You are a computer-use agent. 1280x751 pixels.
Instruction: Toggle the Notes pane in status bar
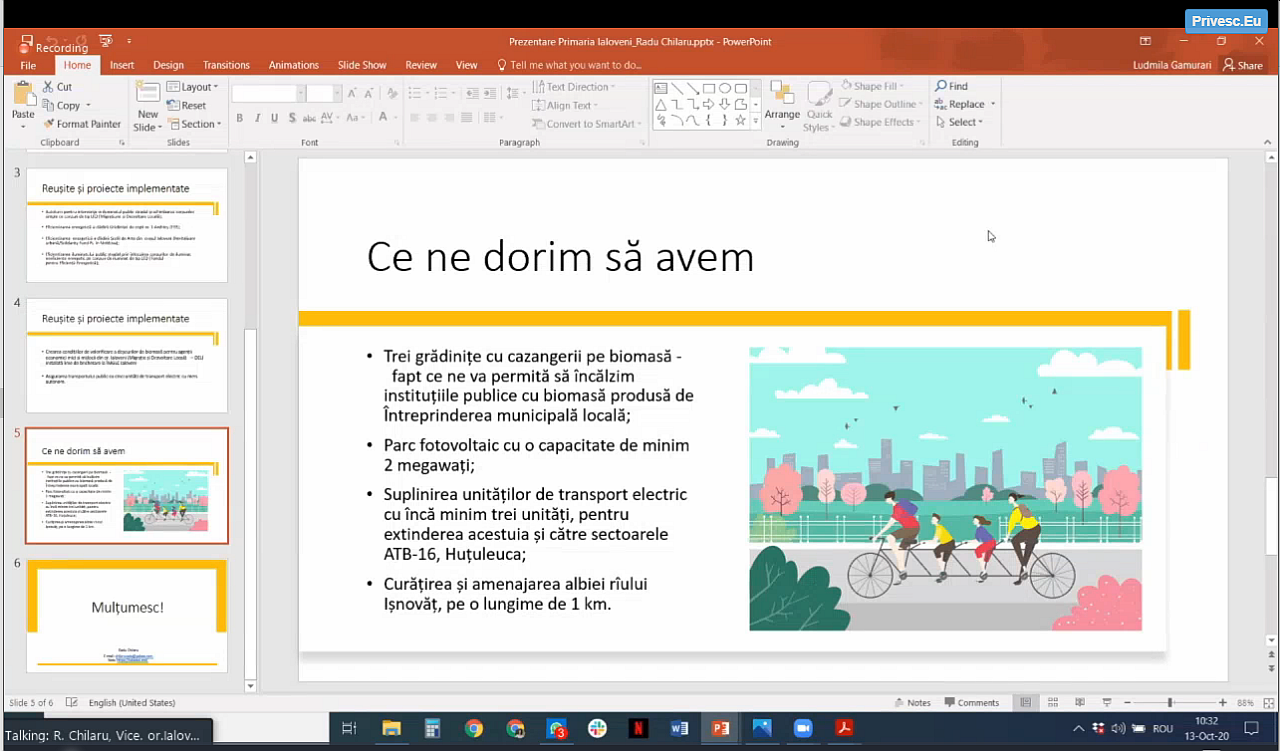[x=912, y=703]
